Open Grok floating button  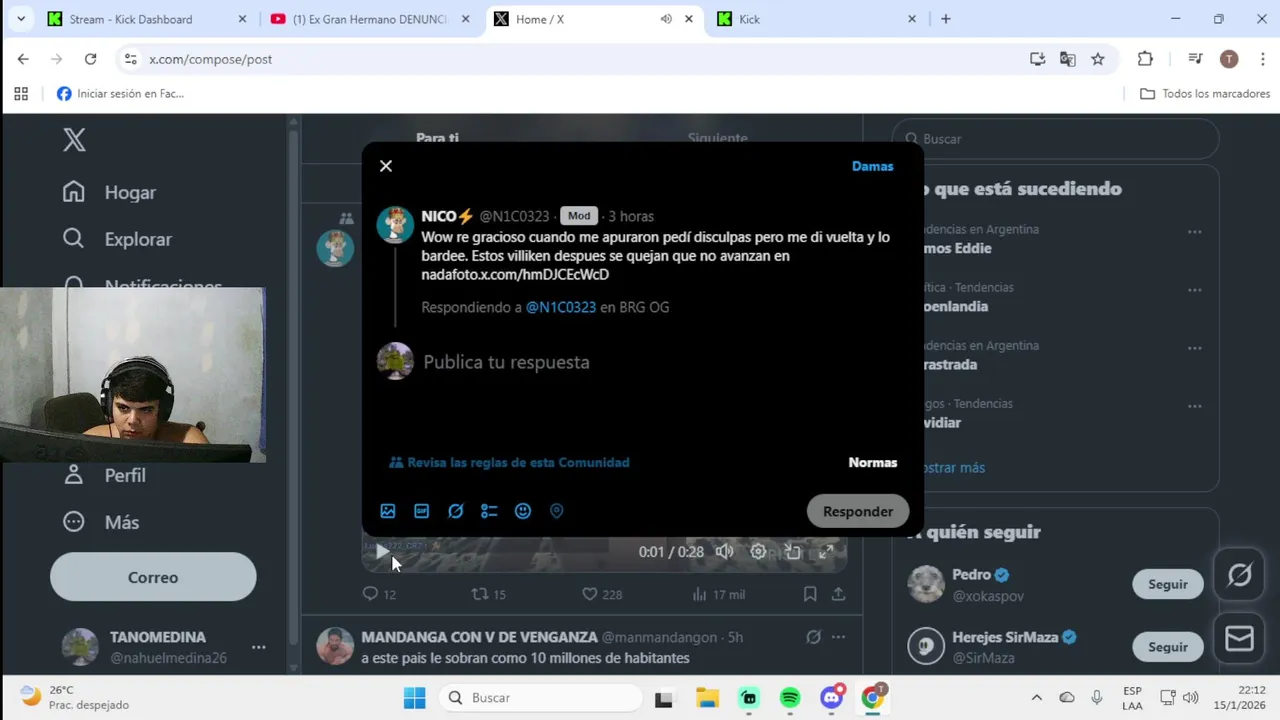point(1240,575)
